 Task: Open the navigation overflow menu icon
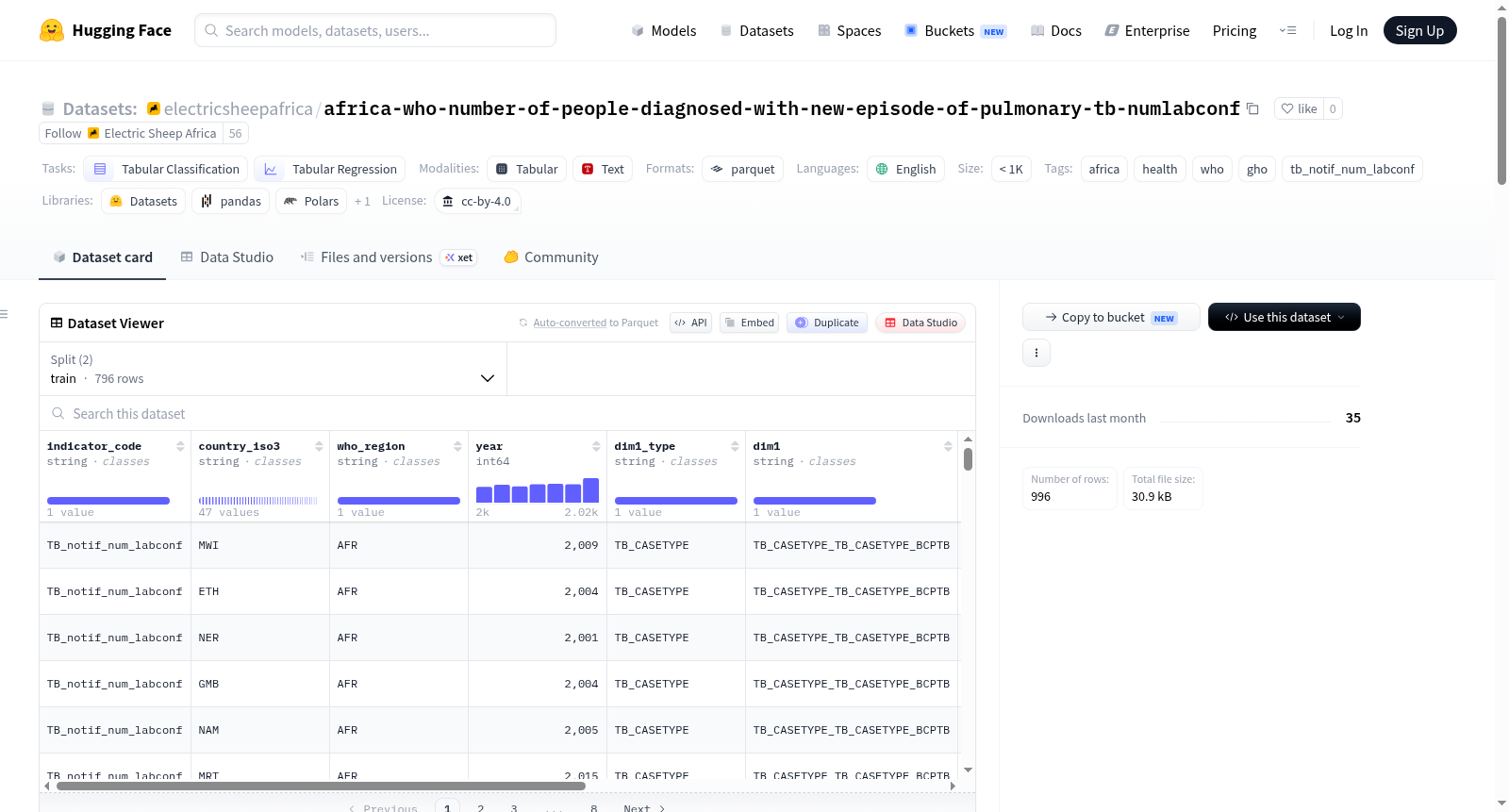(1287, 30)
